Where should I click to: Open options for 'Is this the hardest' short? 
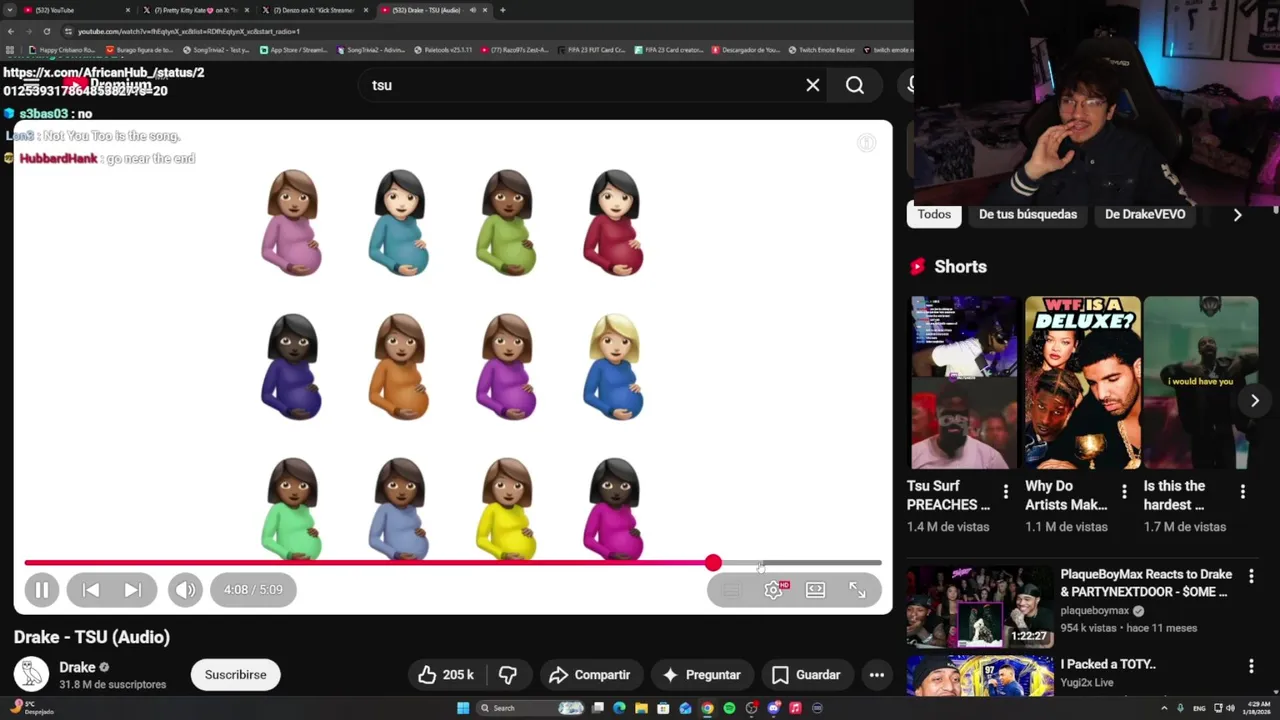click(1243, 492)
